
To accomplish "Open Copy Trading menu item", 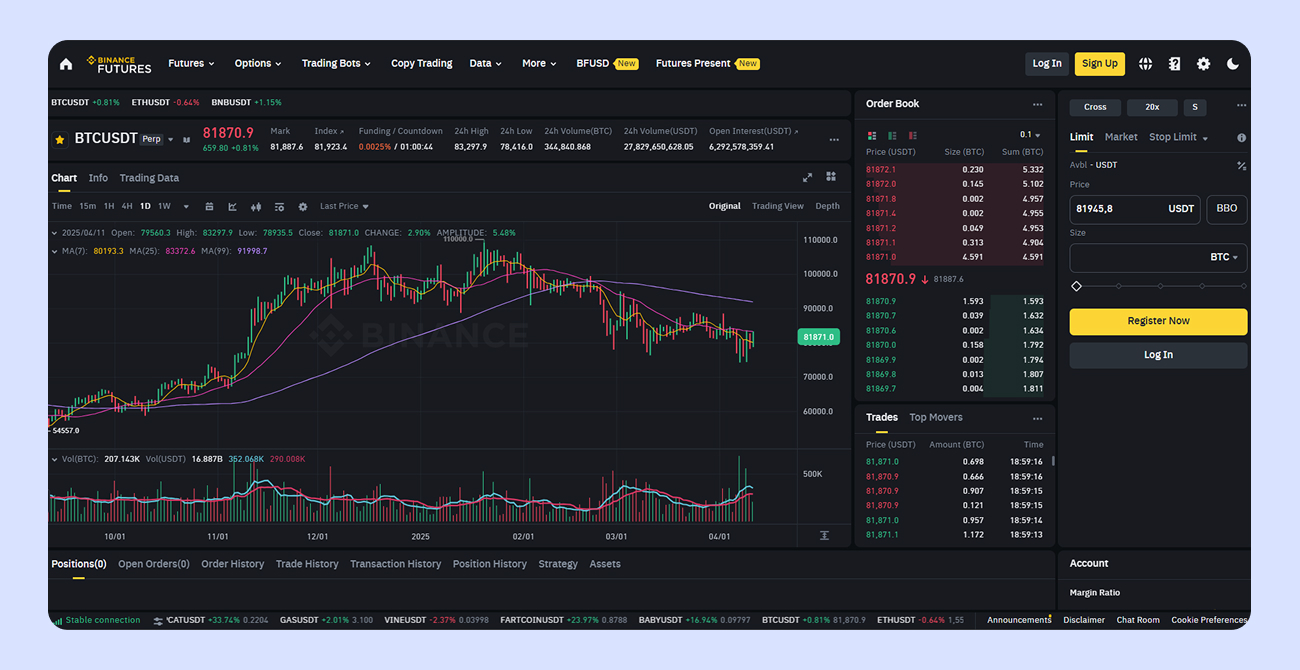I will coord(422,64).
